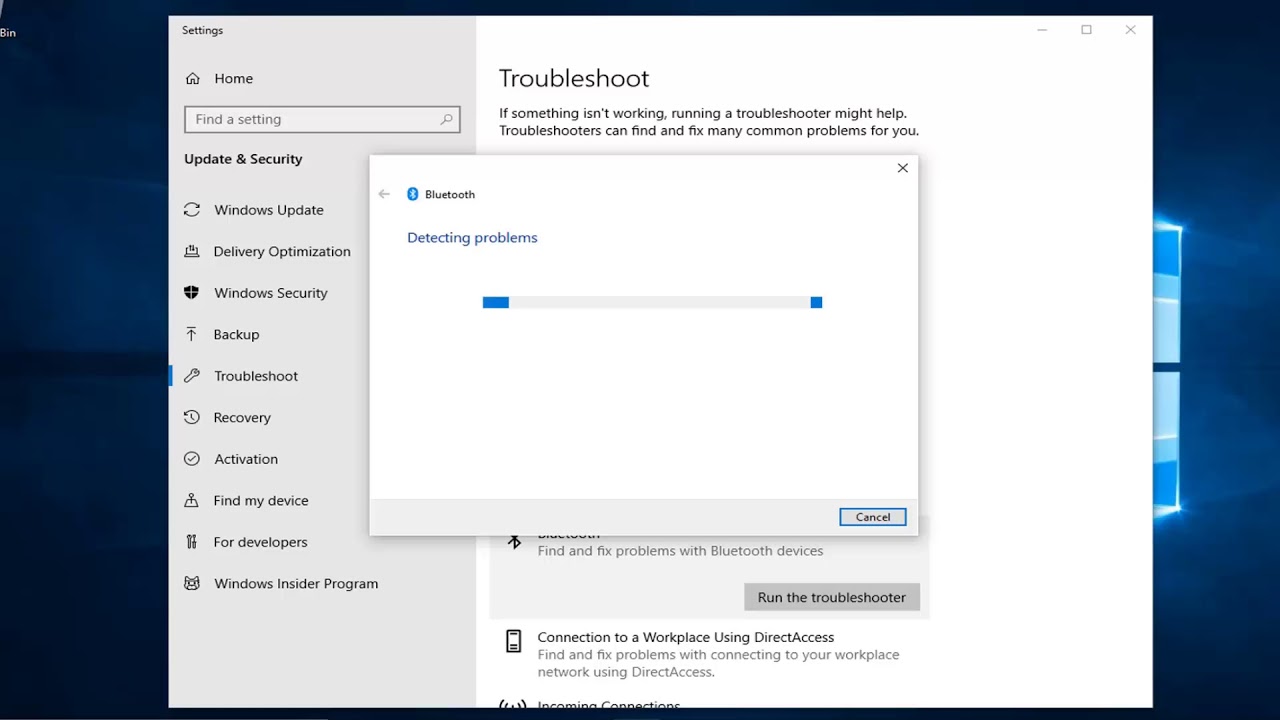This screenshot has width=1280, height=720.
Task: Click inside the Find a setting search box
Action: [x=310, y=119]
